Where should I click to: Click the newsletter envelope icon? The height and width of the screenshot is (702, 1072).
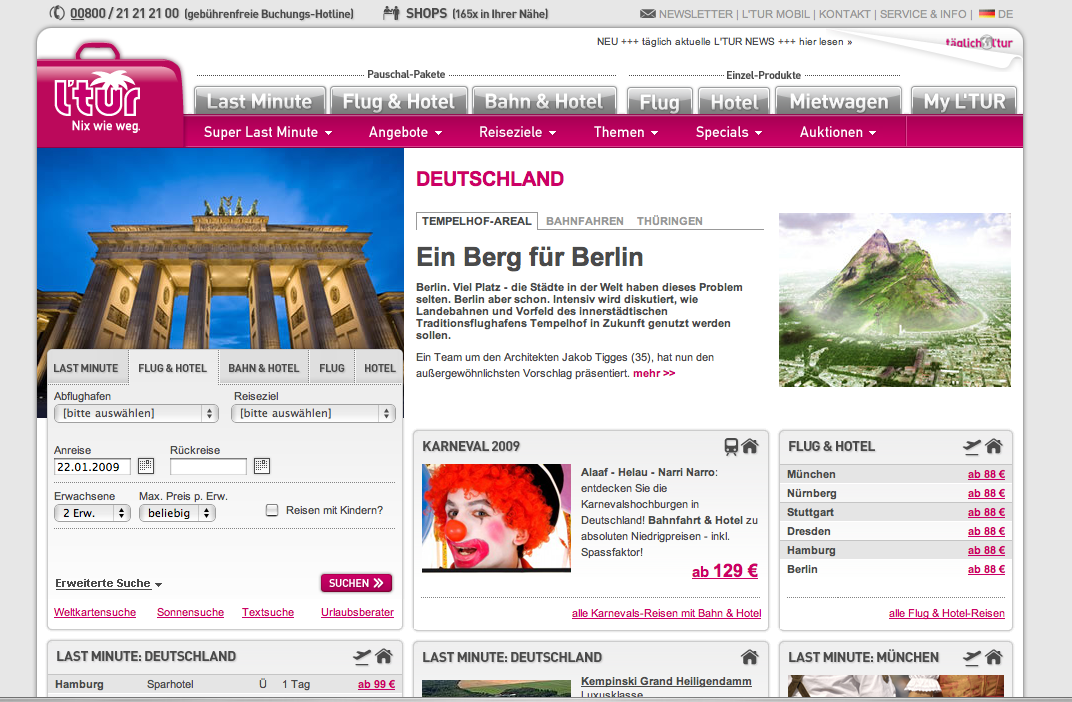pos(648,14)
